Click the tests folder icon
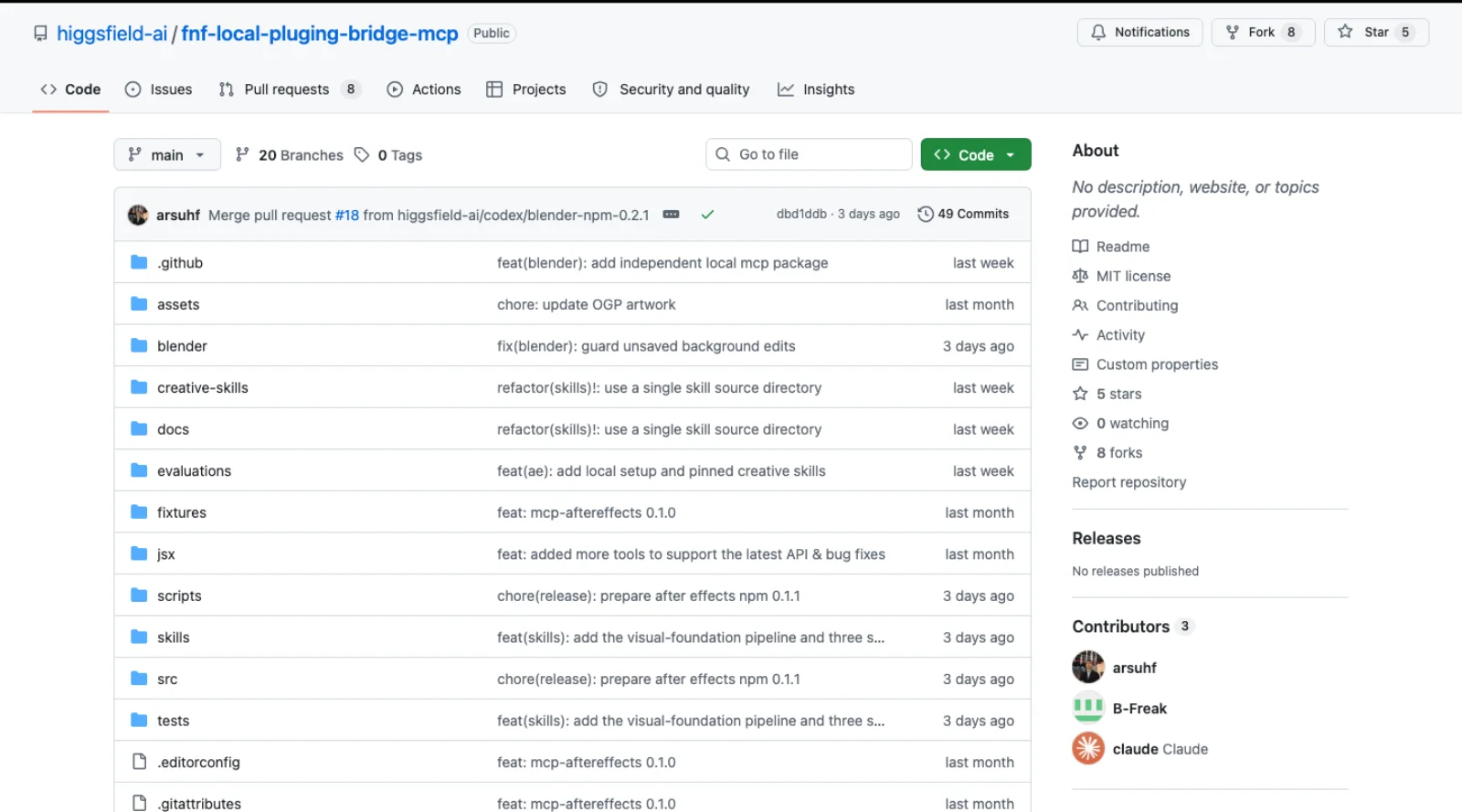The image size is (1462, 812). coord(139,720)
